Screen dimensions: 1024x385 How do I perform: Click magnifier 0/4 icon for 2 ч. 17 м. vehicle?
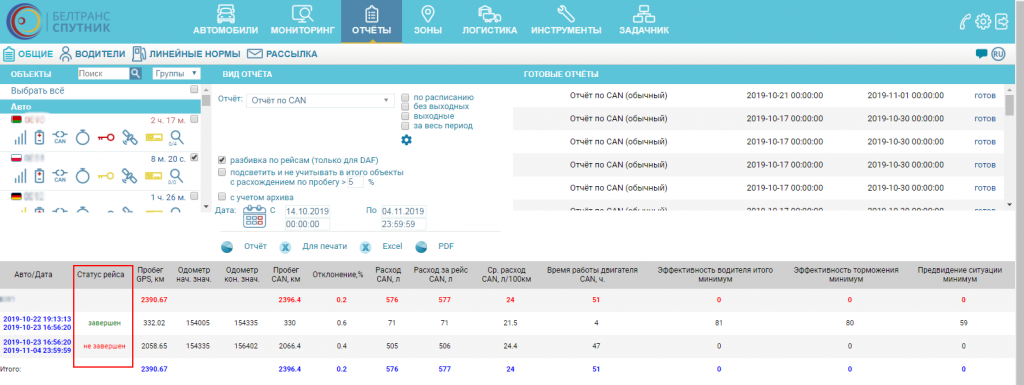(x=175, y=138)
